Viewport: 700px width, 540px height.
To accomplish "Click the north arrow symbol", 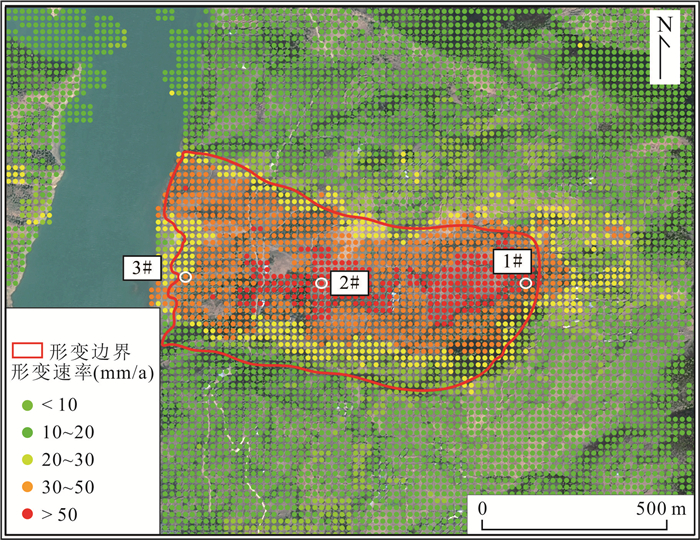I will coord(665,47).
